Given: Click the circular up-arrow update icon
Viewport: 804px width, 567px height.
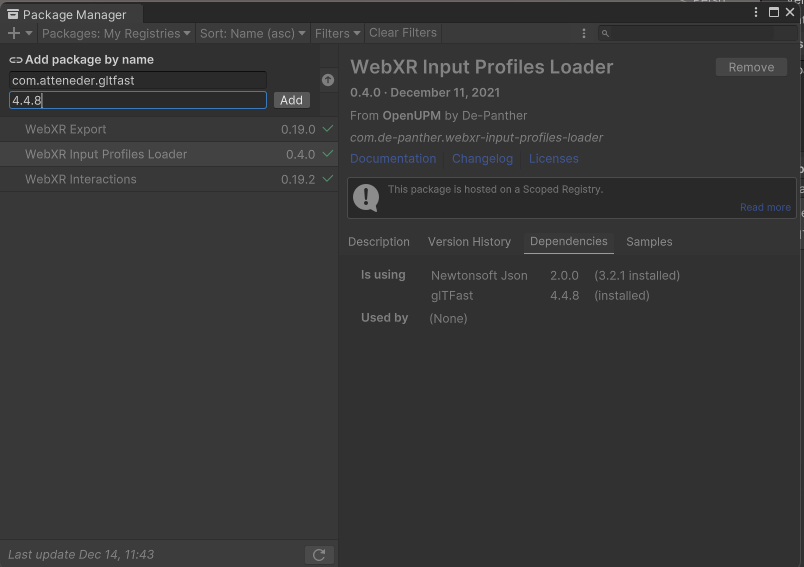Looking at the screenshot, I should 328,80.
